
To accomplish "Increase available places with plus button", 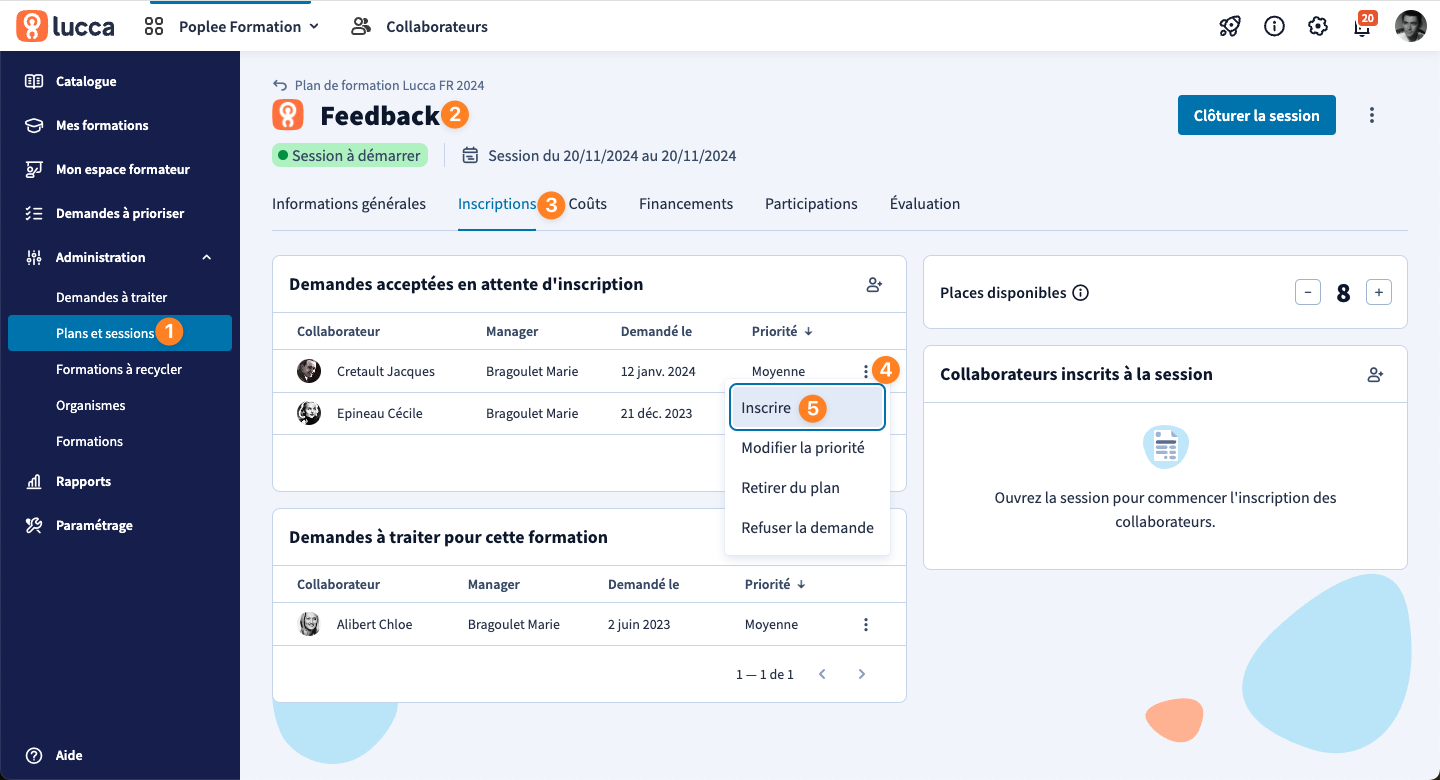I will coord(1379,292).
